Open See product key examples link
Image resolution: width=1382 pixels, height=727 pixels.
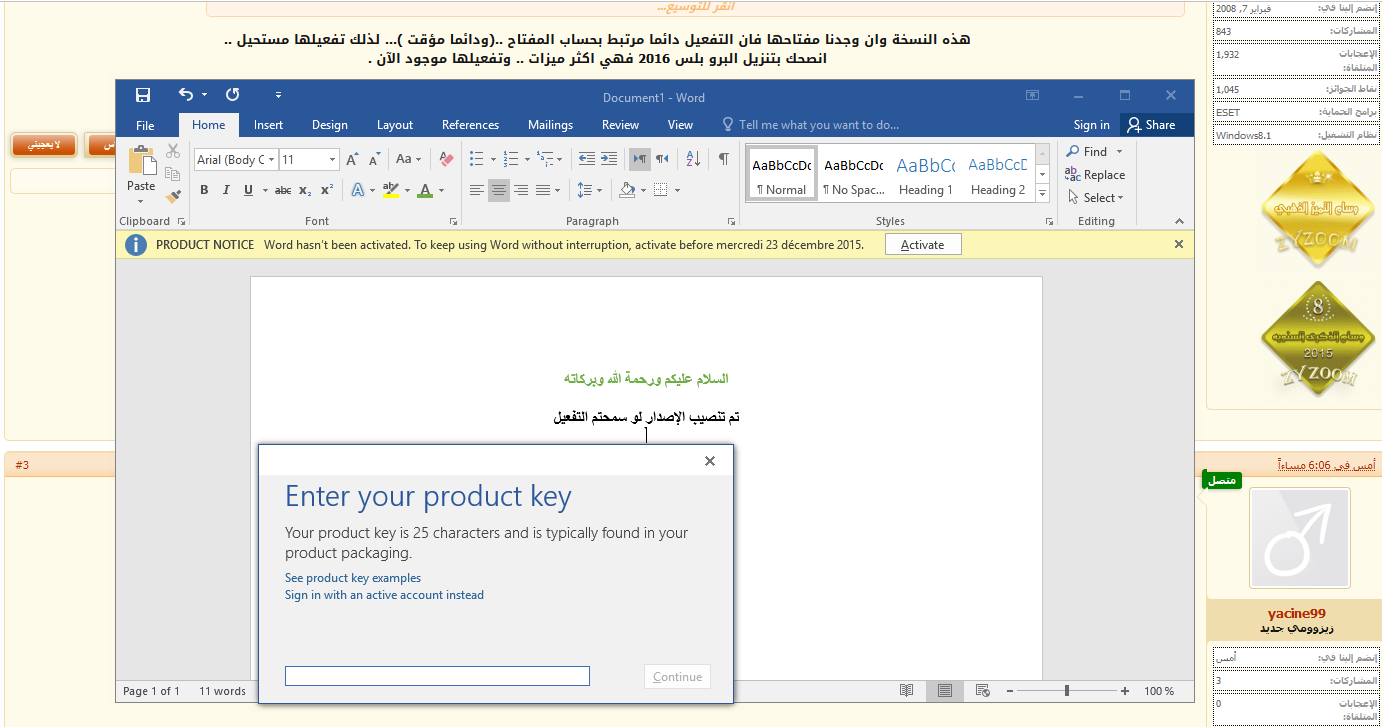[353, 578]
